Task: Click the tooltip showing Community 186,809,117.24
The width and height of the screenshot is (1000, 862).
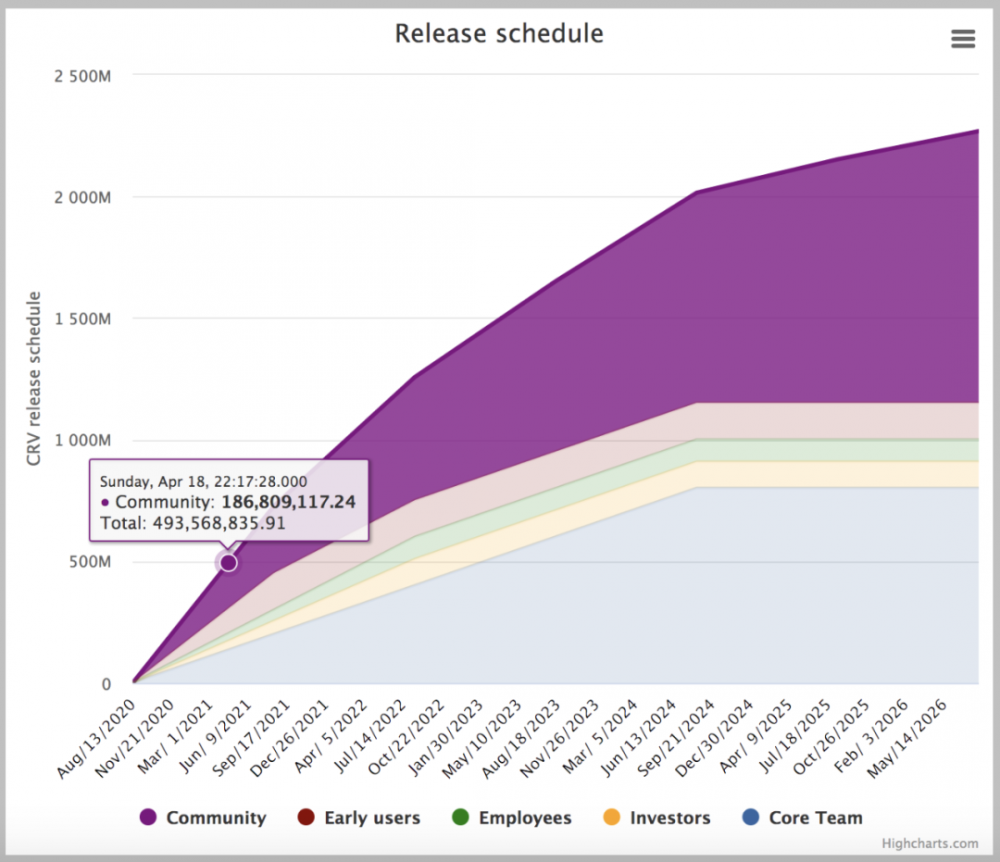Action: [x=229, y=501]
